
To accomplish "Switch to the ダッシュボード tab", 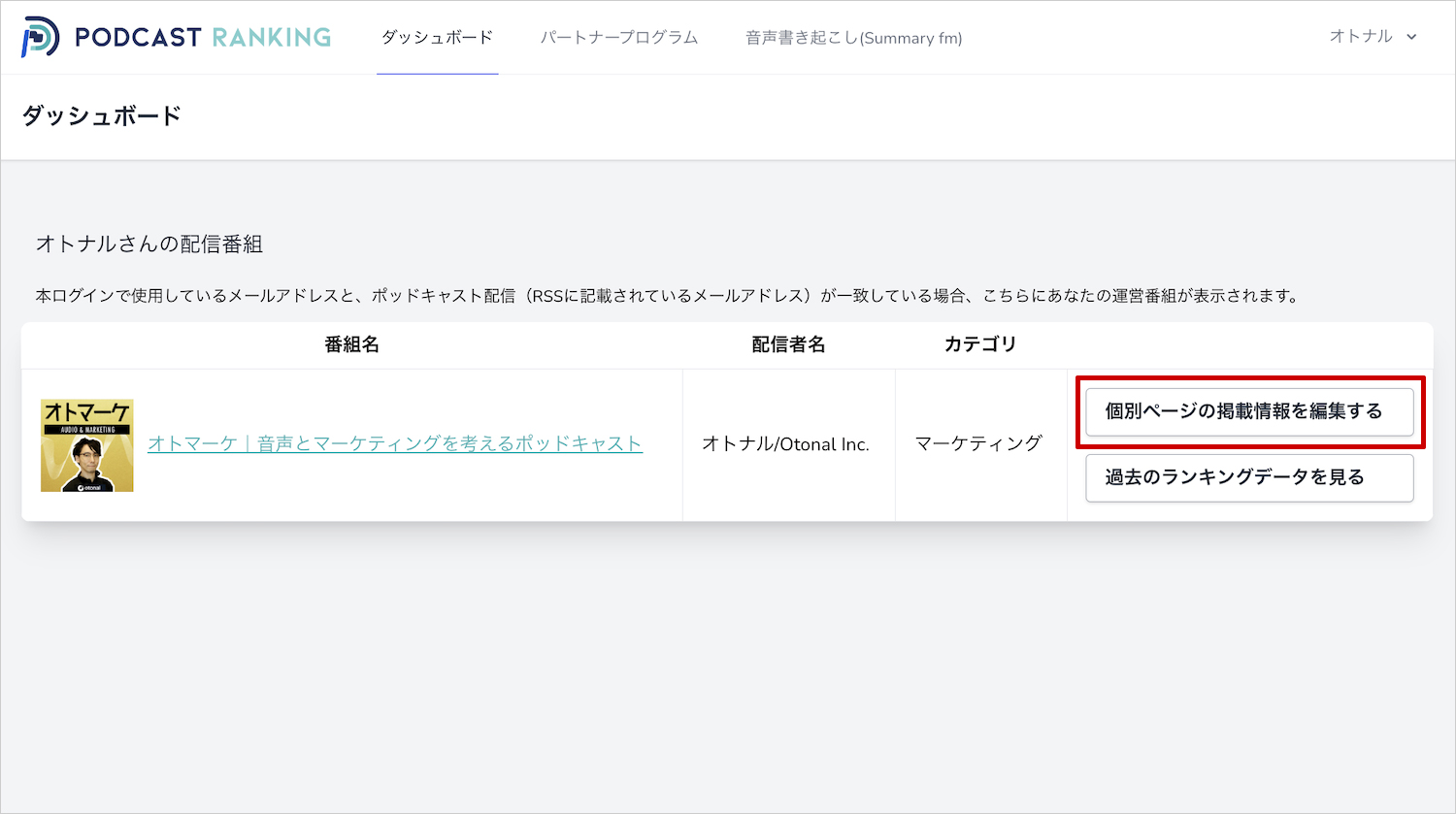I will tap(437, 38).
